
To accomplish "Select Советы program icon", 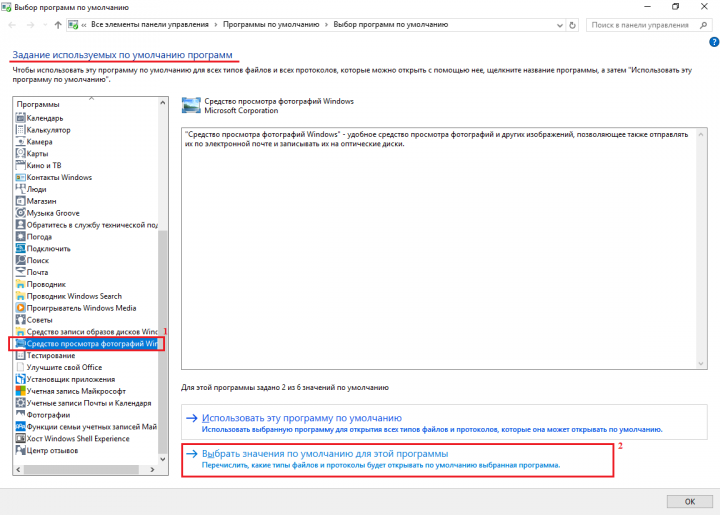I will [20, 320].
